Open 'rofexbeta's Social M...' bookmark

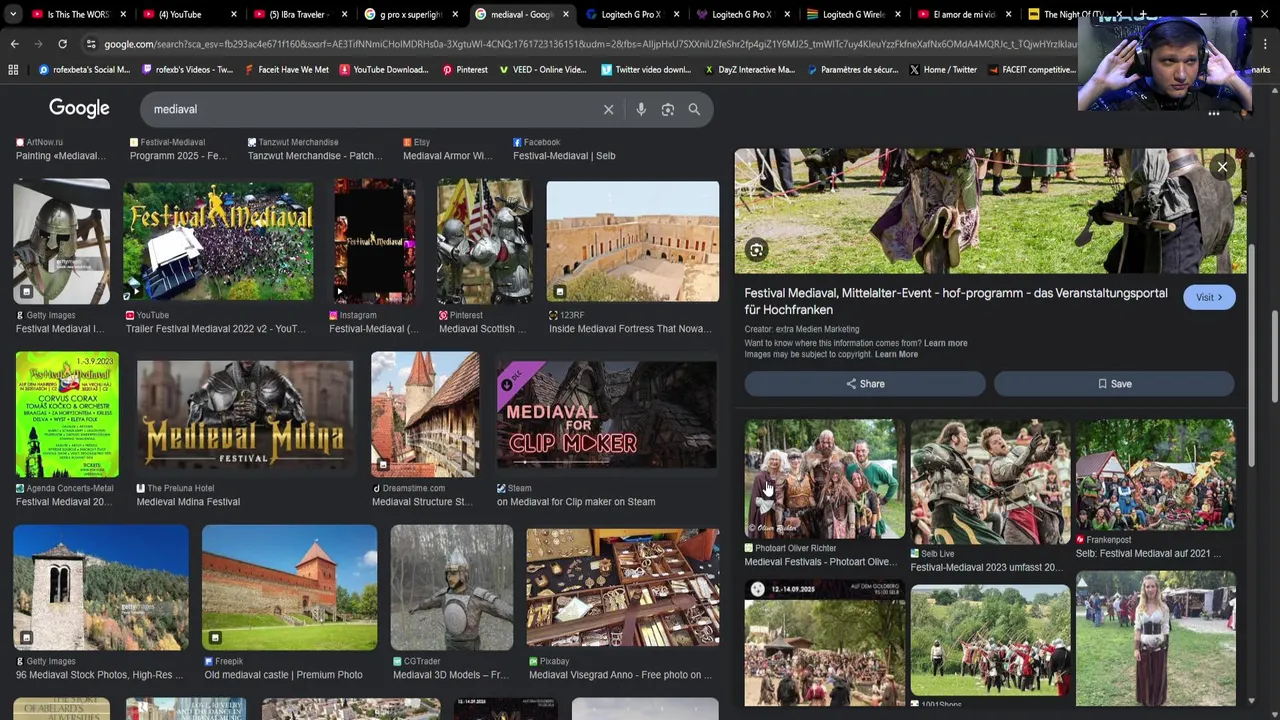click(x=85, y=70)
